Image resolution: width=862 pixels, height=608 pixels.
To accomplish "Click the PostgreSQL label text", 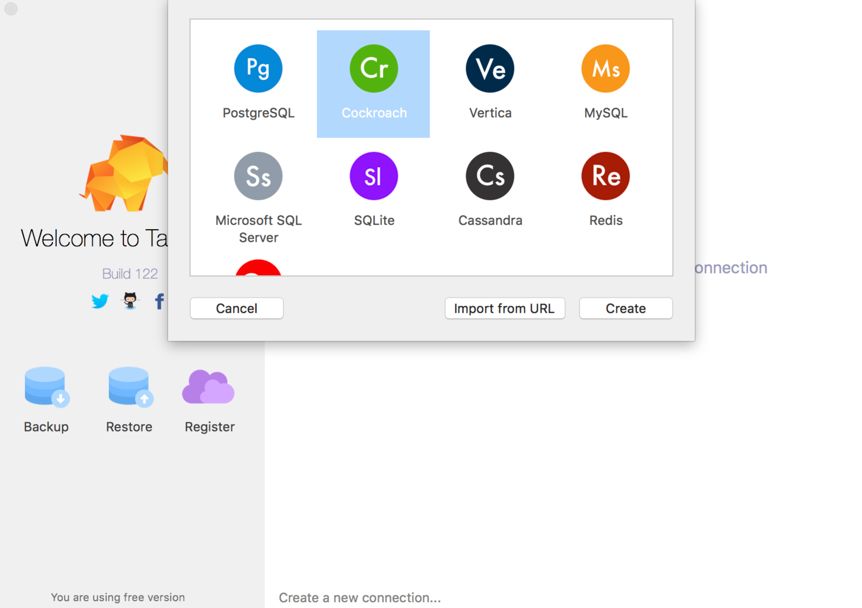I will 258,113.
